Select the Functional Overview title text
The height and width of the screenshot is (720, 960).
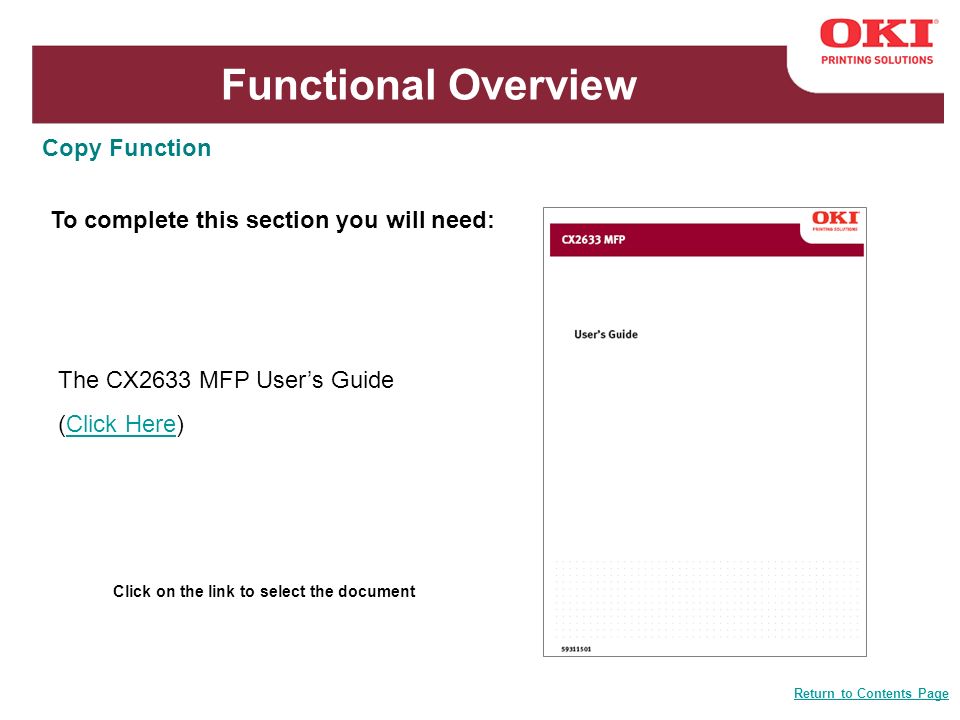click(x=429, y=84)
